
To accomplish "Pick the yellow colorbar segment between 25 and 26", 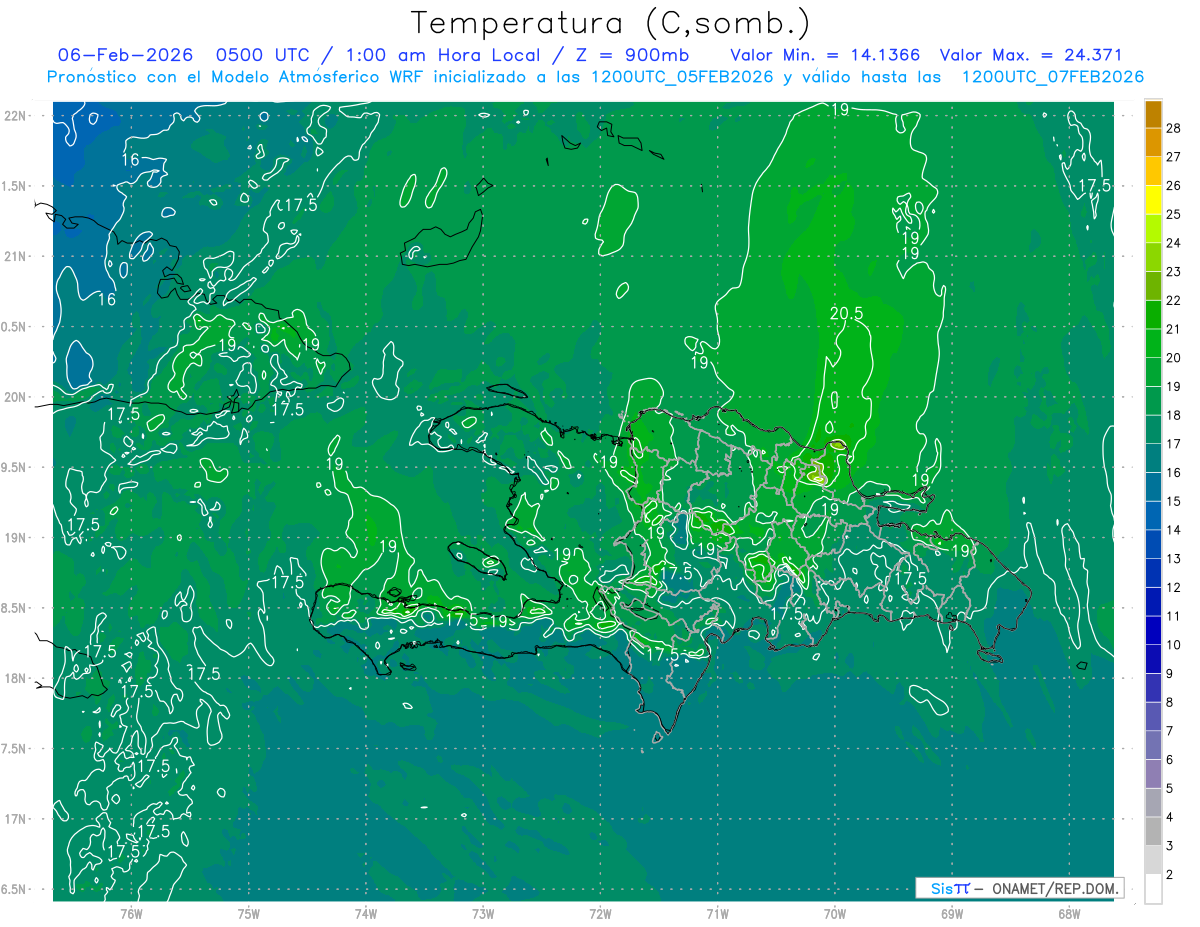I will [1153, 200].
